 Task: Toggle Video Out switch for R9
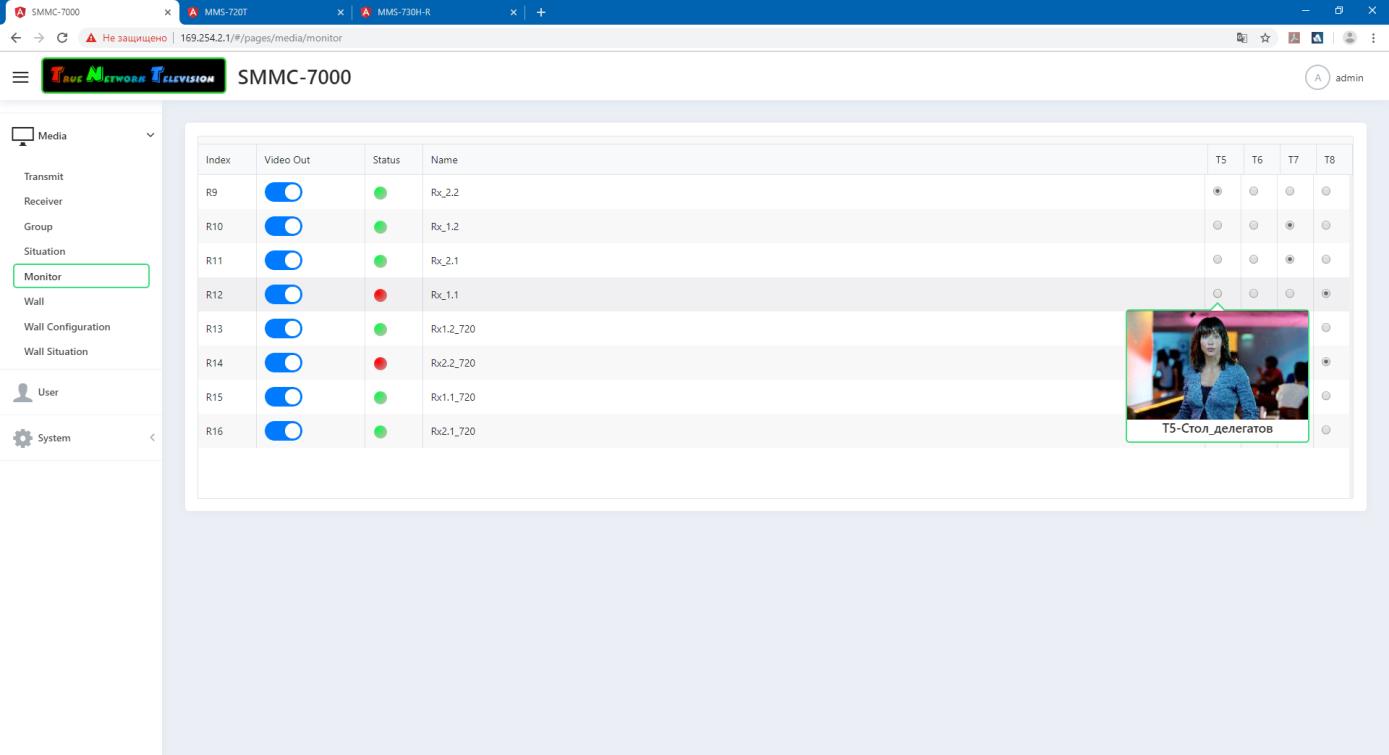pos(283,192)
